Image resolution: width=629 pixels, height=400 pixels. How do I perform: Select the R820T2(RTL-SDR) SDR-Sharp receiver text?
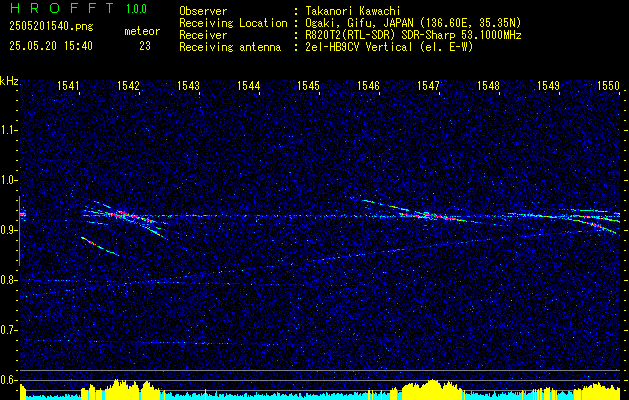[413, 35]
